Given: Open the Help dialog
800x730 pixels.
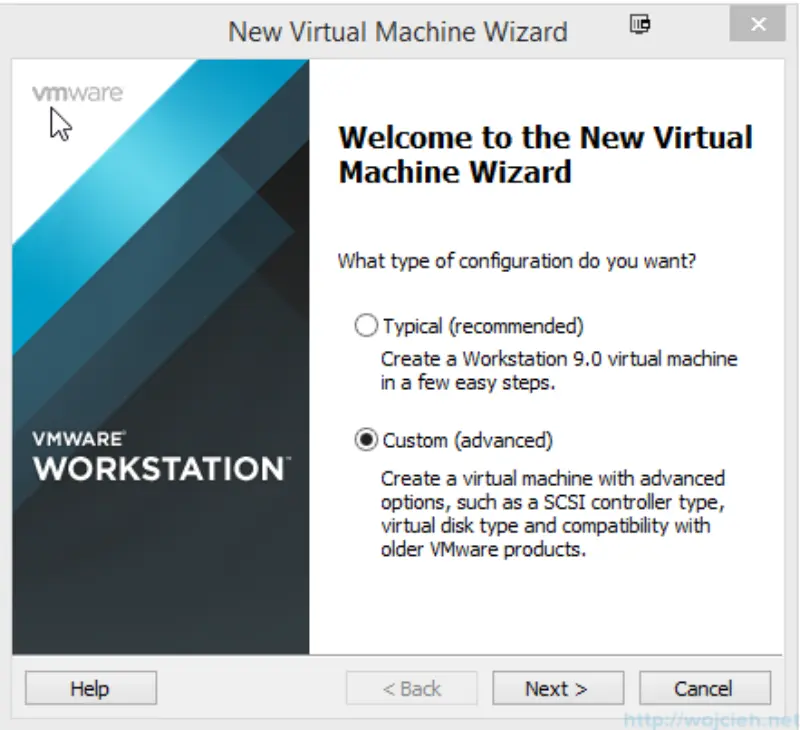Looking at the screenshot, I should (90, 688).
